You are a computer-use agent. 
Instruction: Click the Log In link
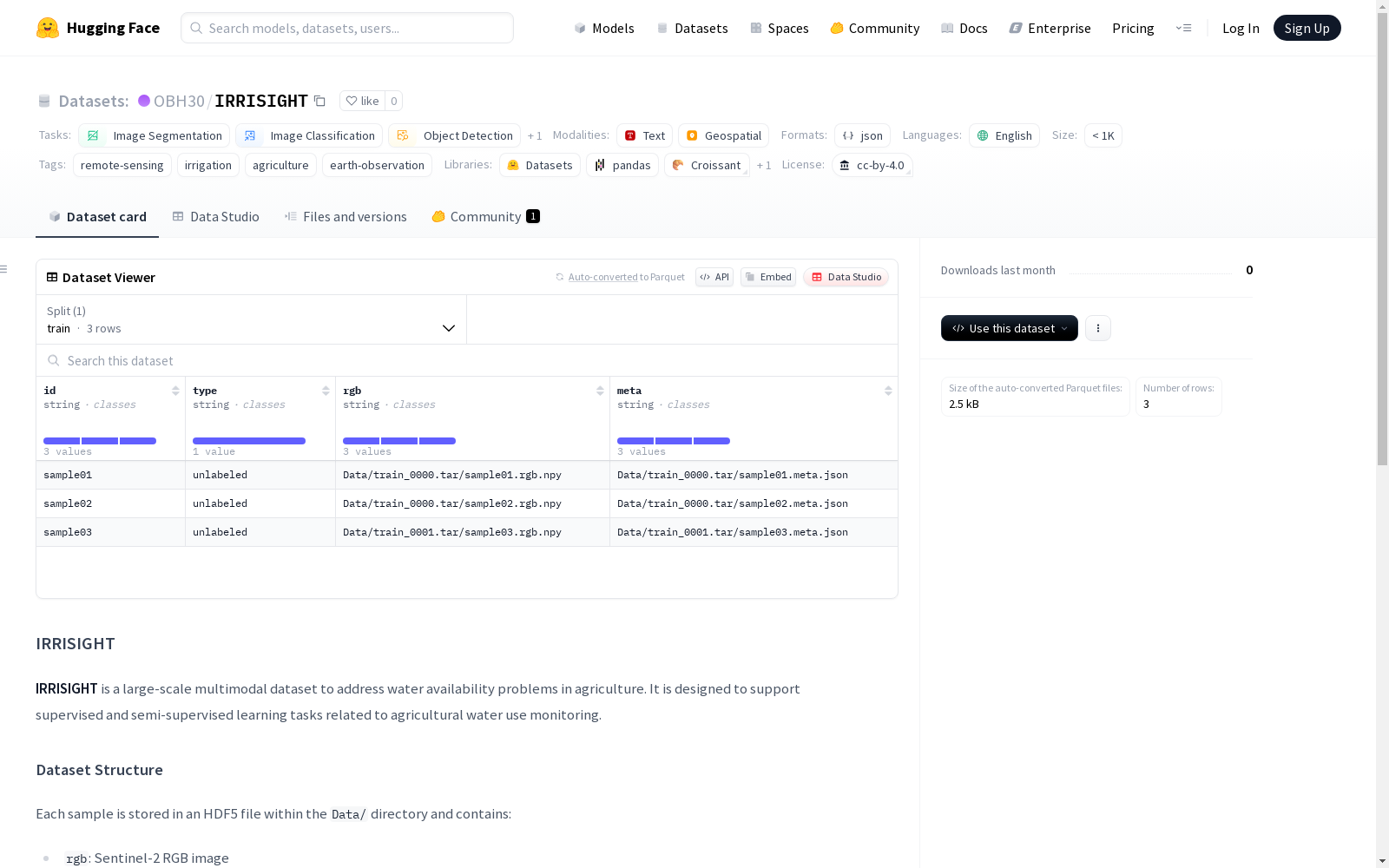pyautogui.click(x=1241, y=28)
